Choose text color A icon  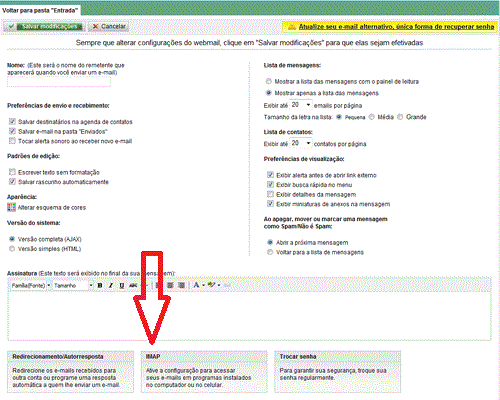196,285
